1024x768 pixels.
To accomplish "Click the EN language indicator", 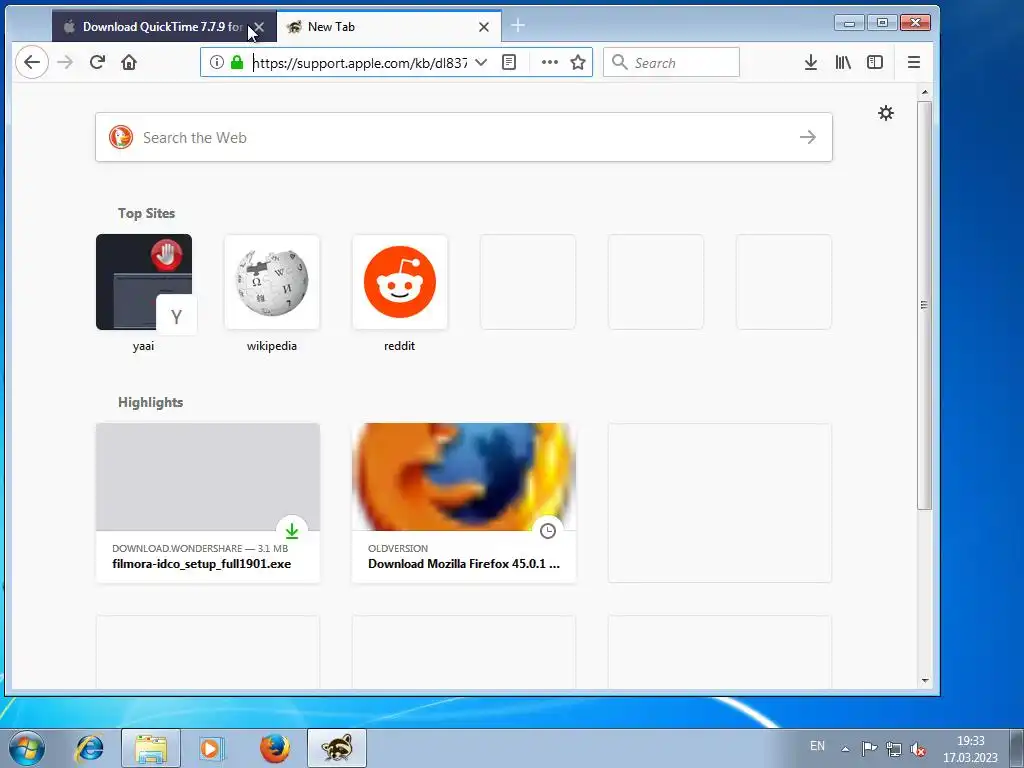I will pos(817,746).
